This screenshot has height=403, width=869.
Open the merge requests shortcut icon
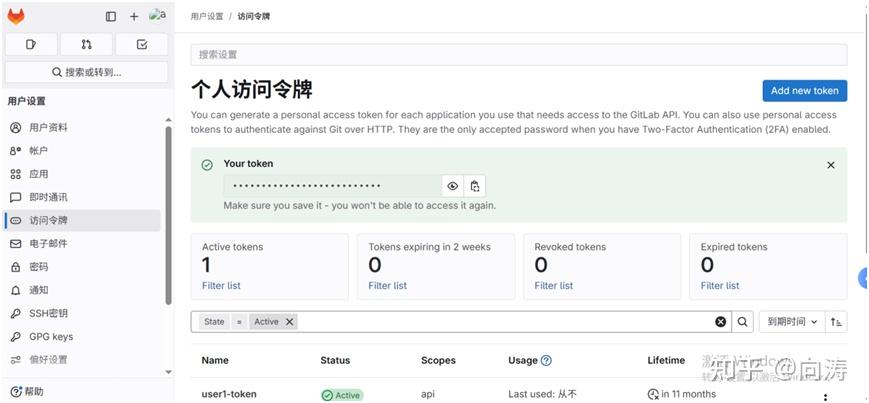(86, 44)
